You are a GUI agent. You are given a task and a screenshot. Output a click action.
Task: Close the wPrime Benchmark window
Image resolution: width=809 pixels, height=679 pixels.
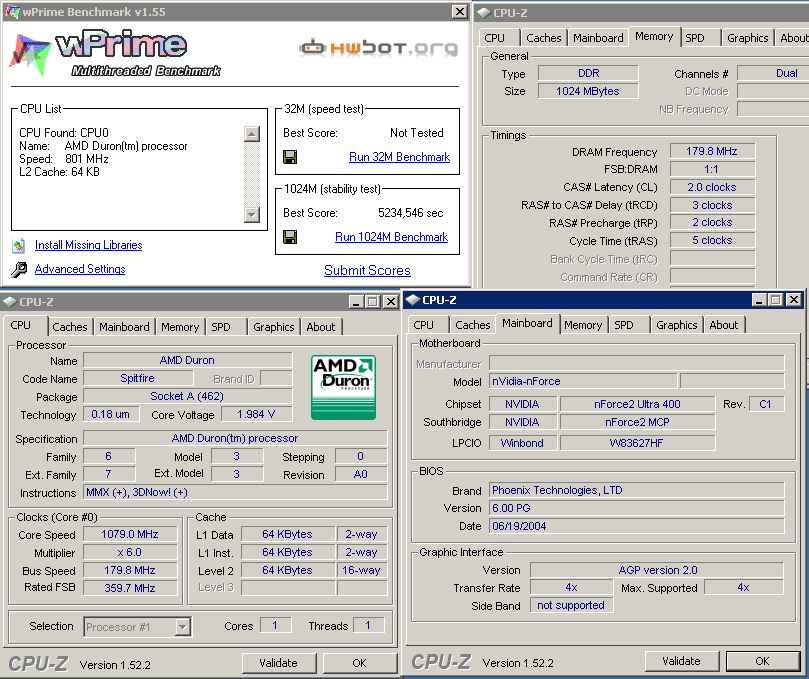pos(459,12)
